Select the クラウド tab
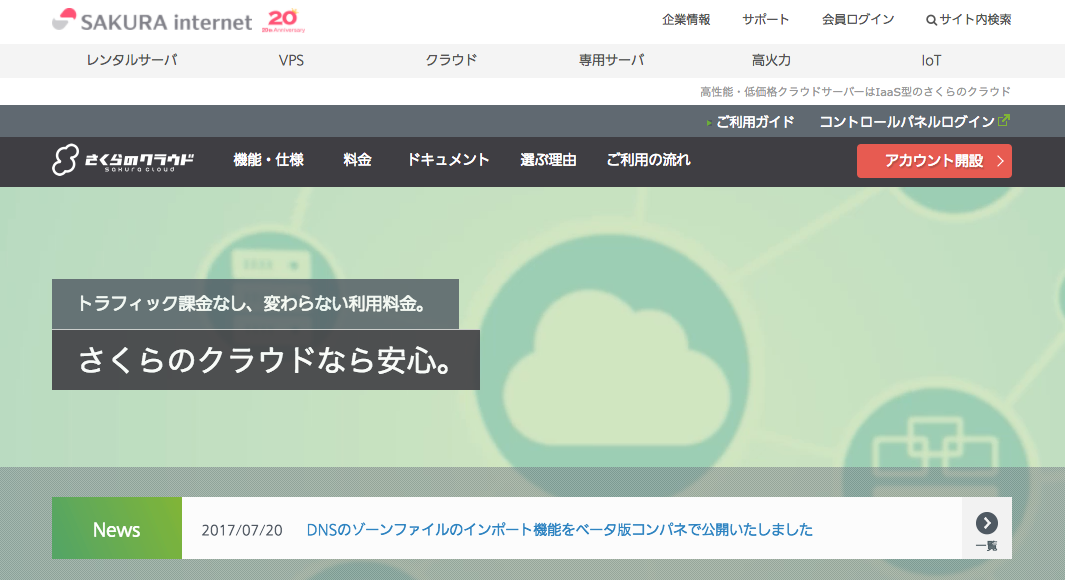 451,60
